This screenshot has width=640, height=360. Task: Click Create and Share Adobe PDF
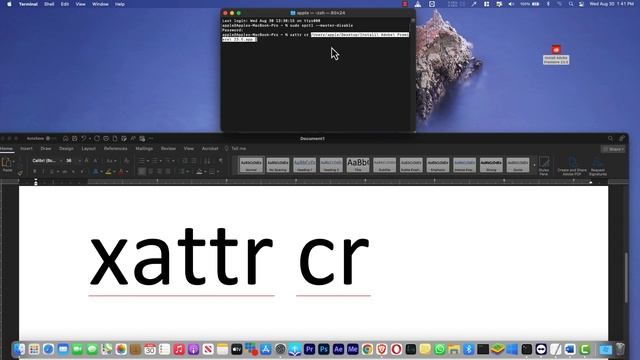572,167
